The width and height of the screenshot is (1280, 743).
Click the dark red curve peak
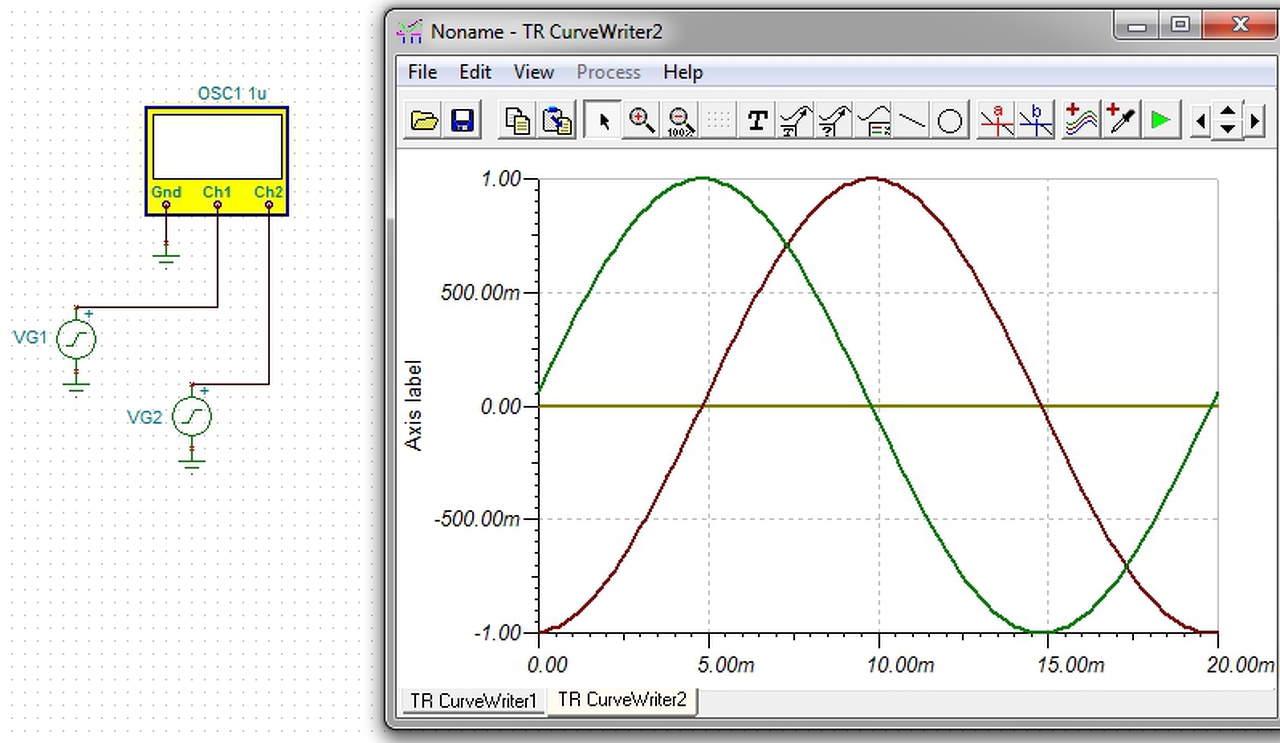[x=872, y=178]
